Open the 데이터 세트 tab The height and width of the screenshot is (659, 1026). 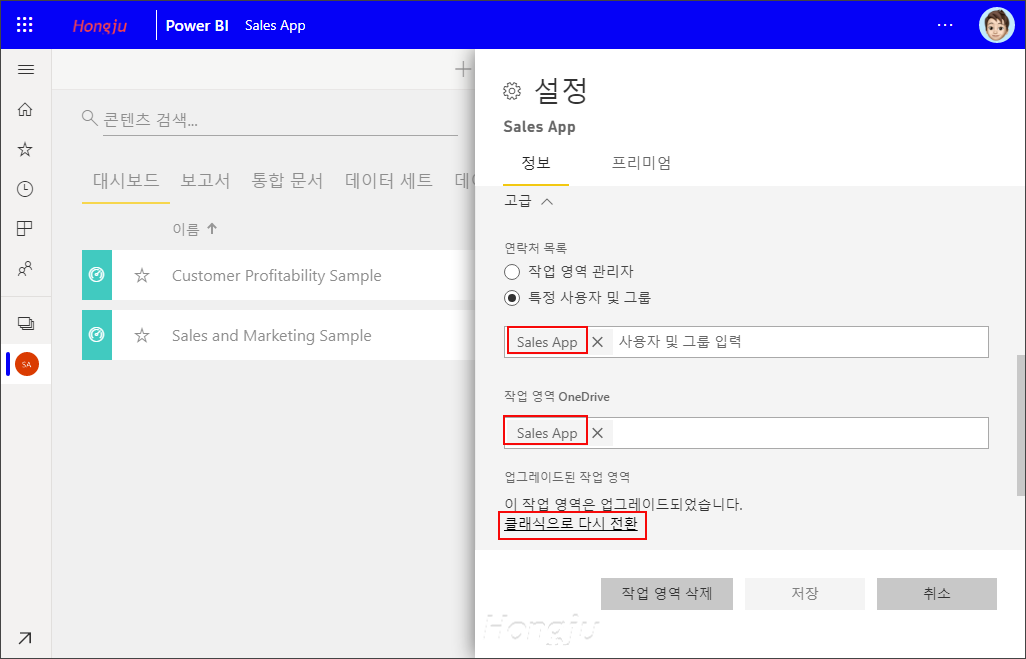tap(389, 181)
